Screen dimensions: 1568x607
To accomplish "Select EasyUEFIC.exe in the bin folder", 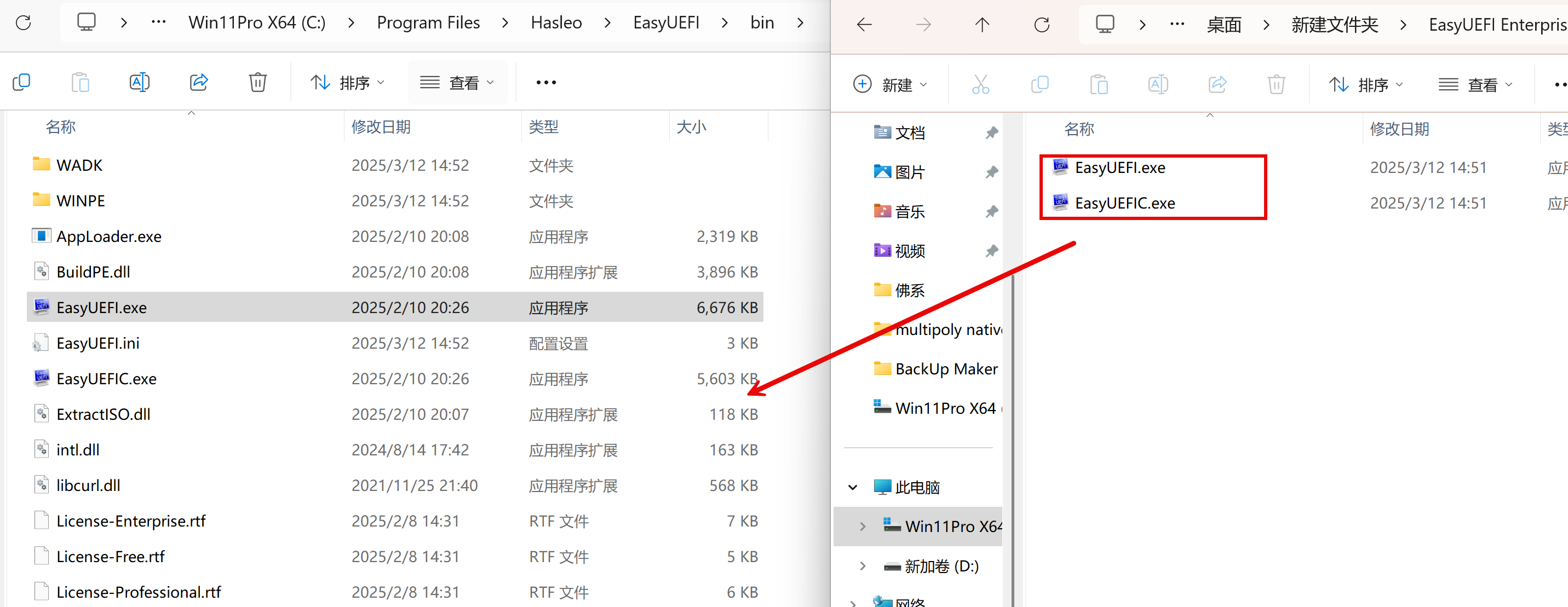I will click(x=106, y=378).
